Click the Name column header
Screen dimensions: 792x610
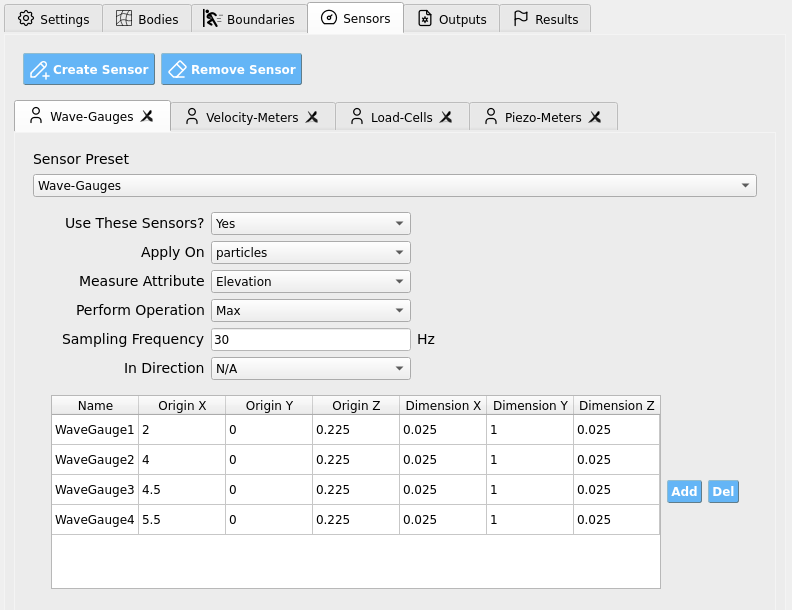[x=95, y=405]
